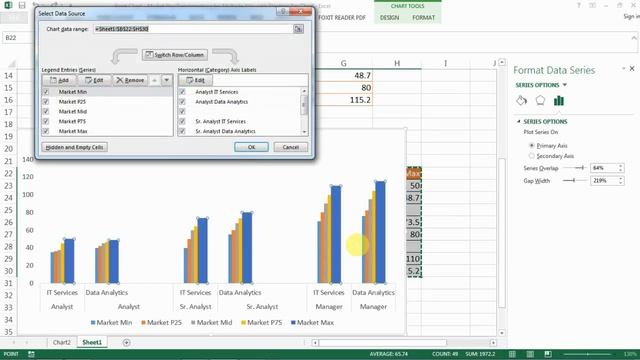Click Sign in at top right
This screenshot has height=360, width=640.
click(x=631, y=16)
